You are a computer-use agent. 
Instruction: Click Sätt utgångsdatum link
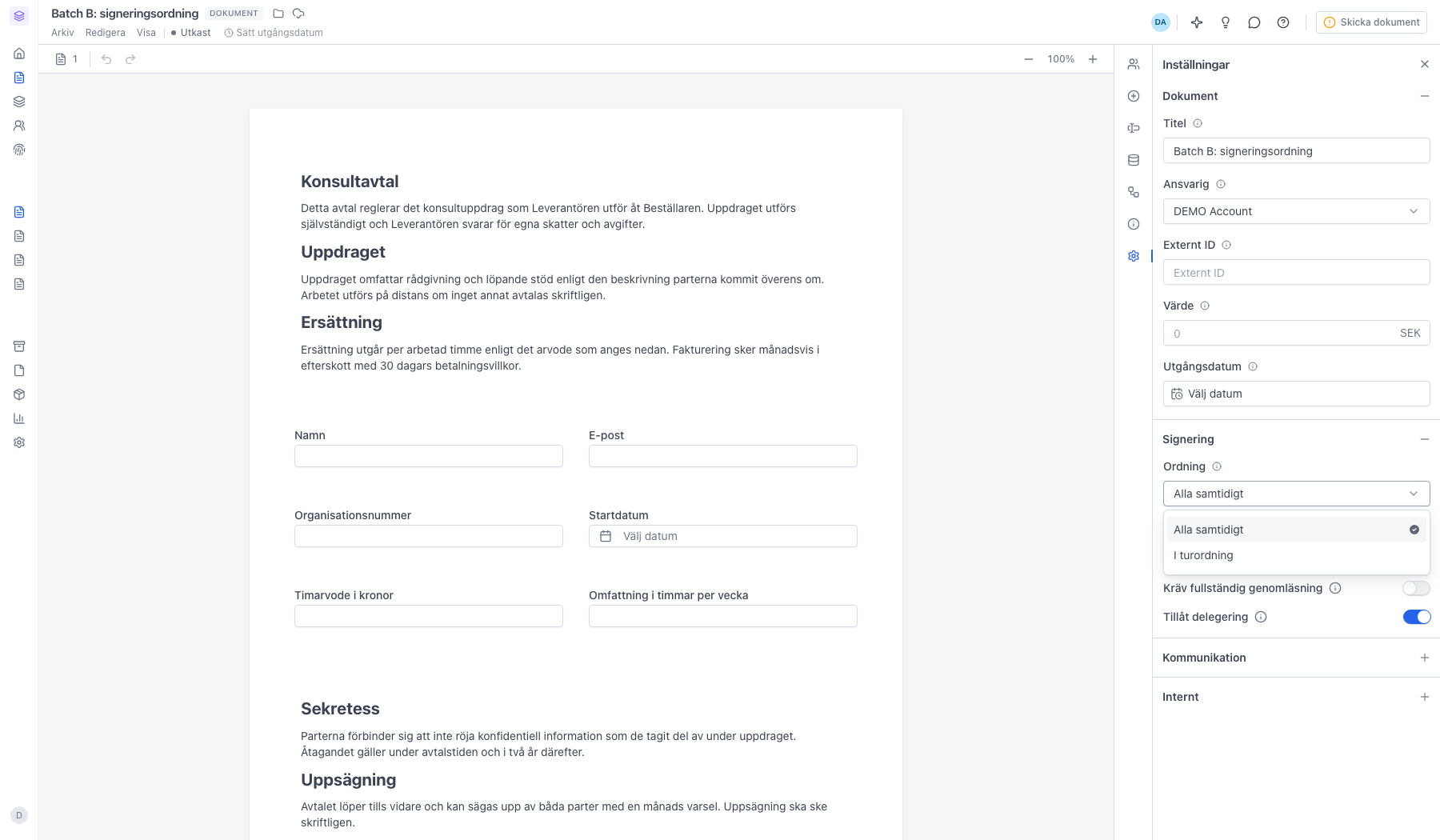[274, 33]
